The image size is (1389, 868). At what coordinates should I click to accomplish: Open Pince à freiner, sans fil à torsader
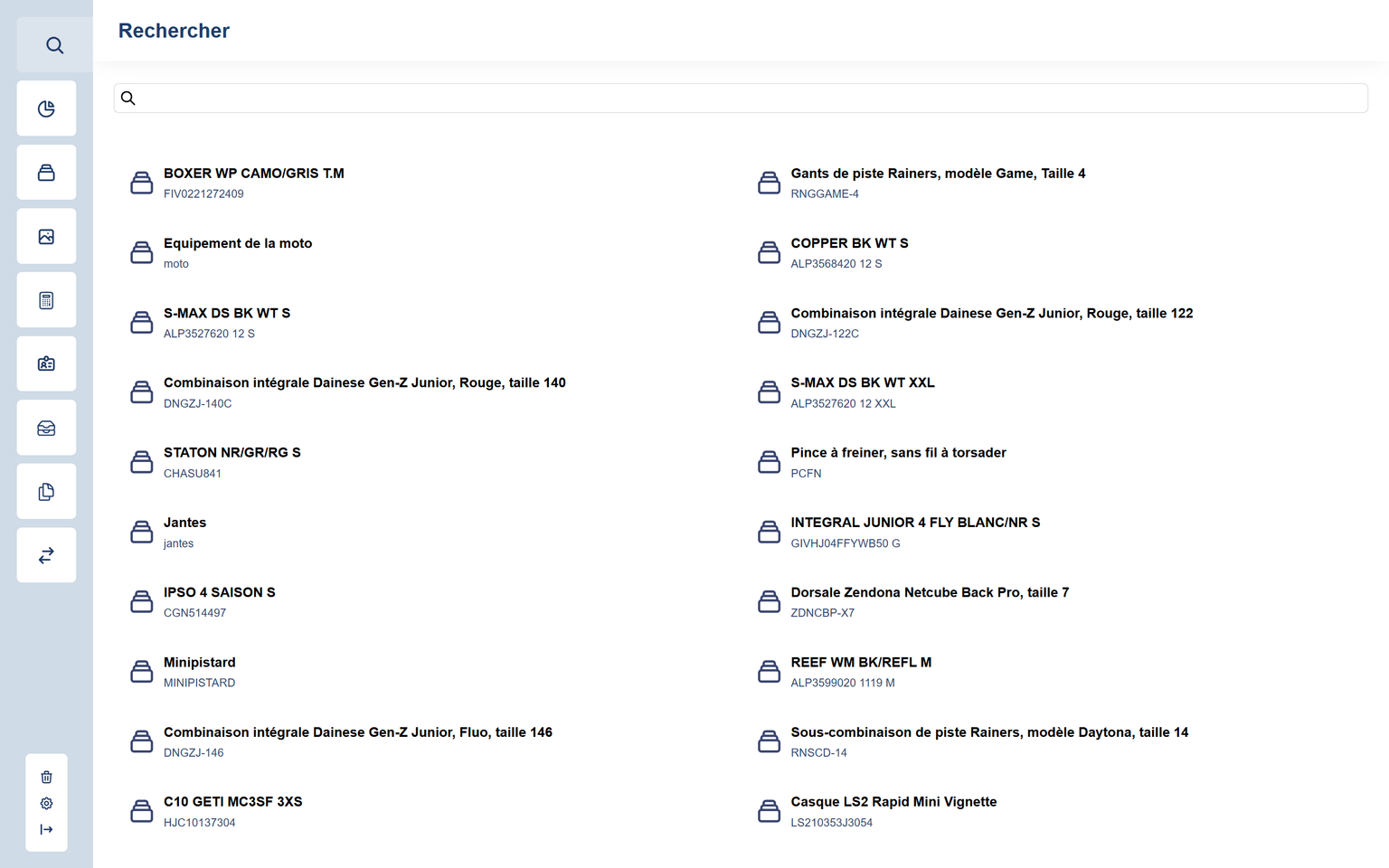[897, 453]
